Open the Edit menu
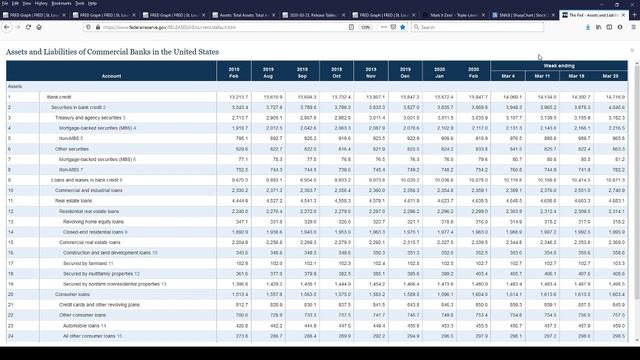 coord(15,3)
